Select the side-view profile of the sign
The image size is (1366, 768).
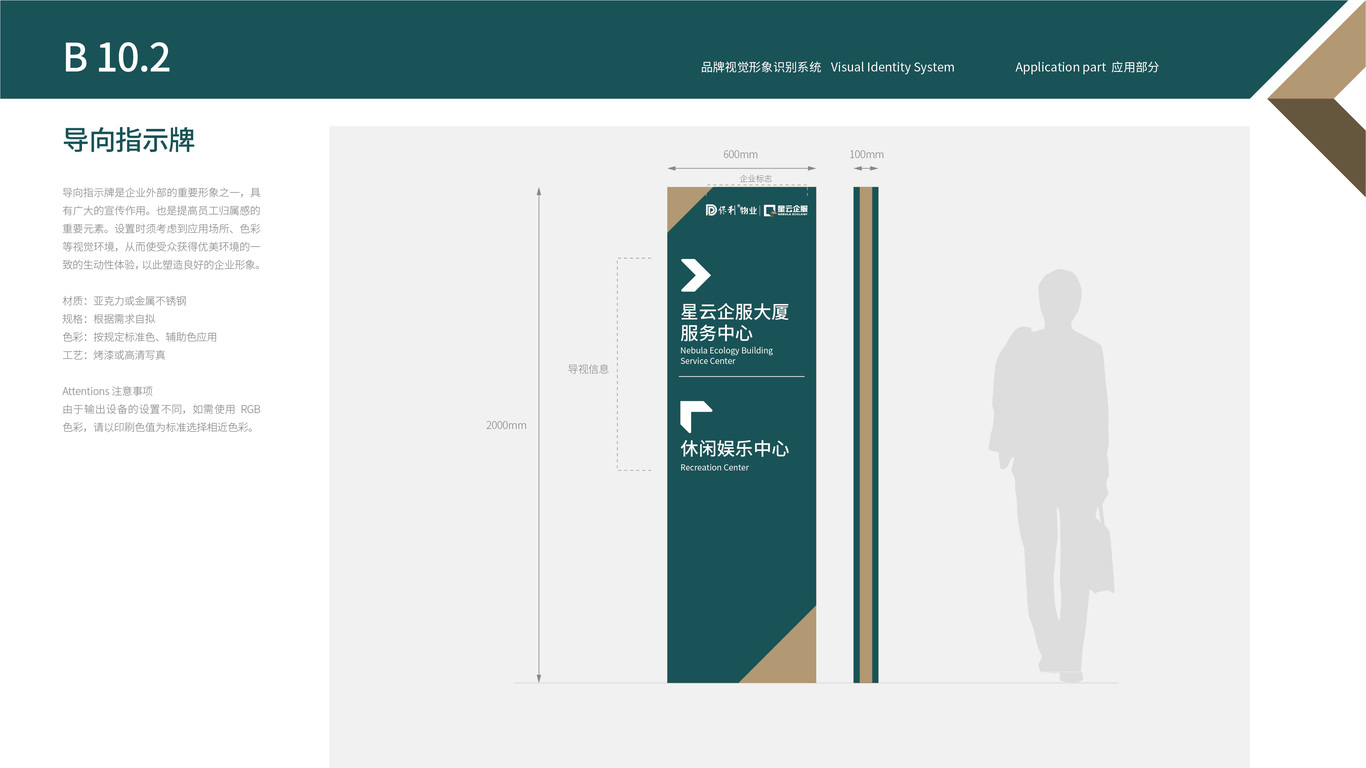point(866,435)
